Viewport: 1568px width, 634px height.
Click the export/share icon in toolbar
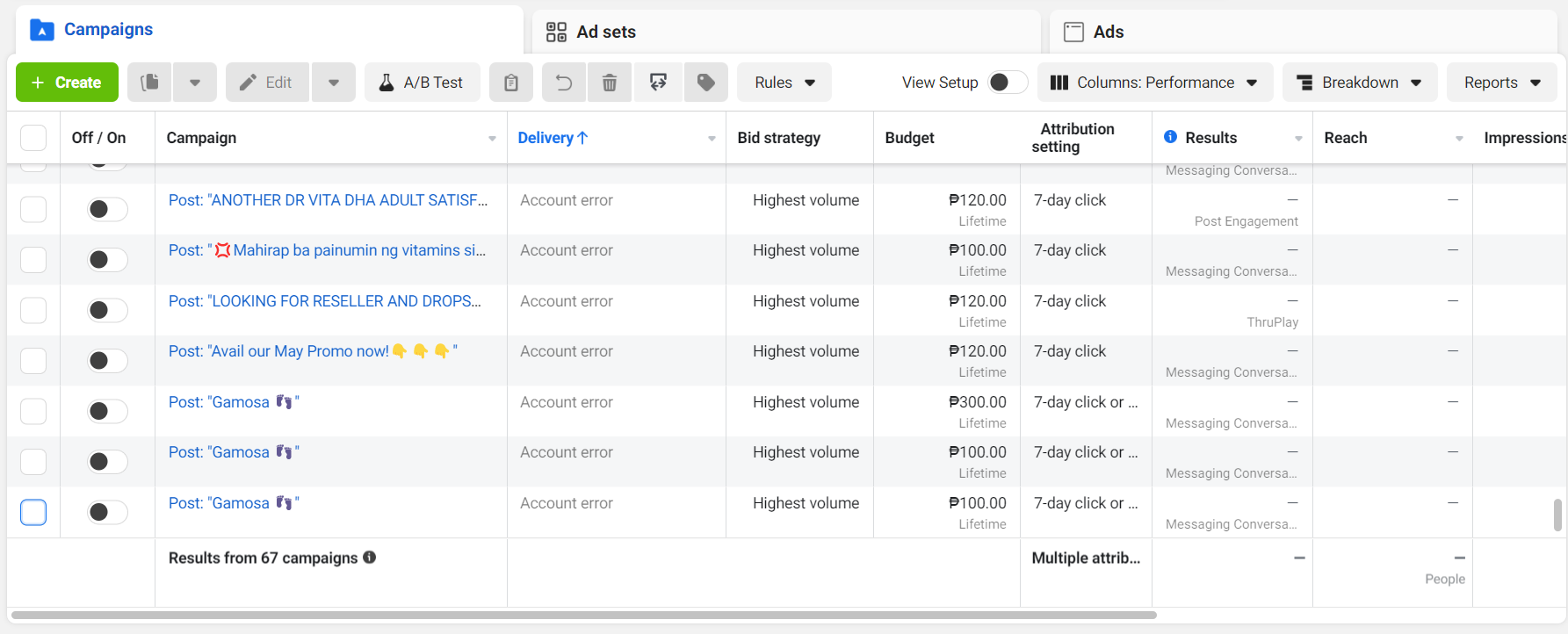(658, 83)
